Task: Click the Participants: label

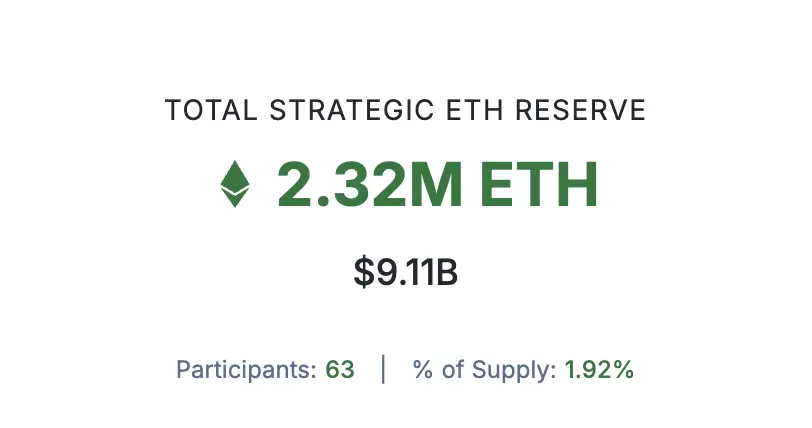Action: pyautogui.click(x=246, y=370)
